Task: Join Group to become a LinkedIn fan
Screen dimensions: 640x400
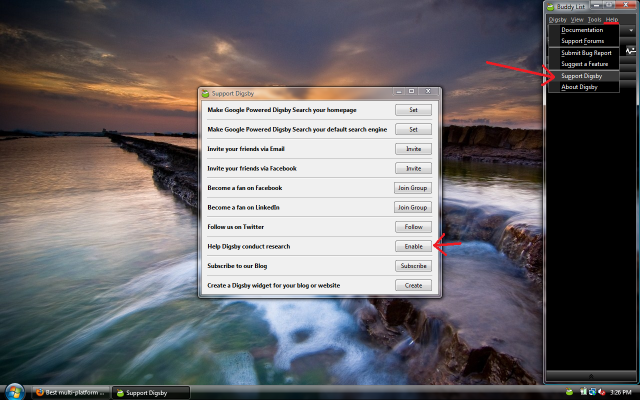Action: click(x=413, y=207)
